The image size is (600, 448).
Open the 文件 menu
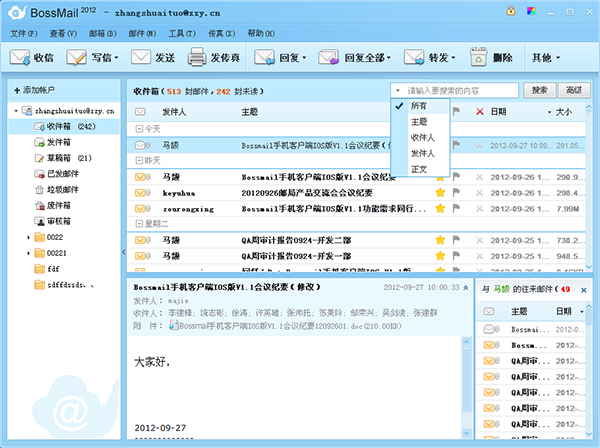click(x=24, y=34)
